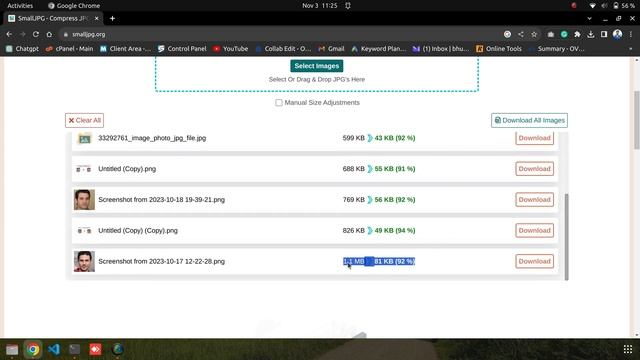
Task: Open the Client Area bookmark
Action: tap(125, 49)
